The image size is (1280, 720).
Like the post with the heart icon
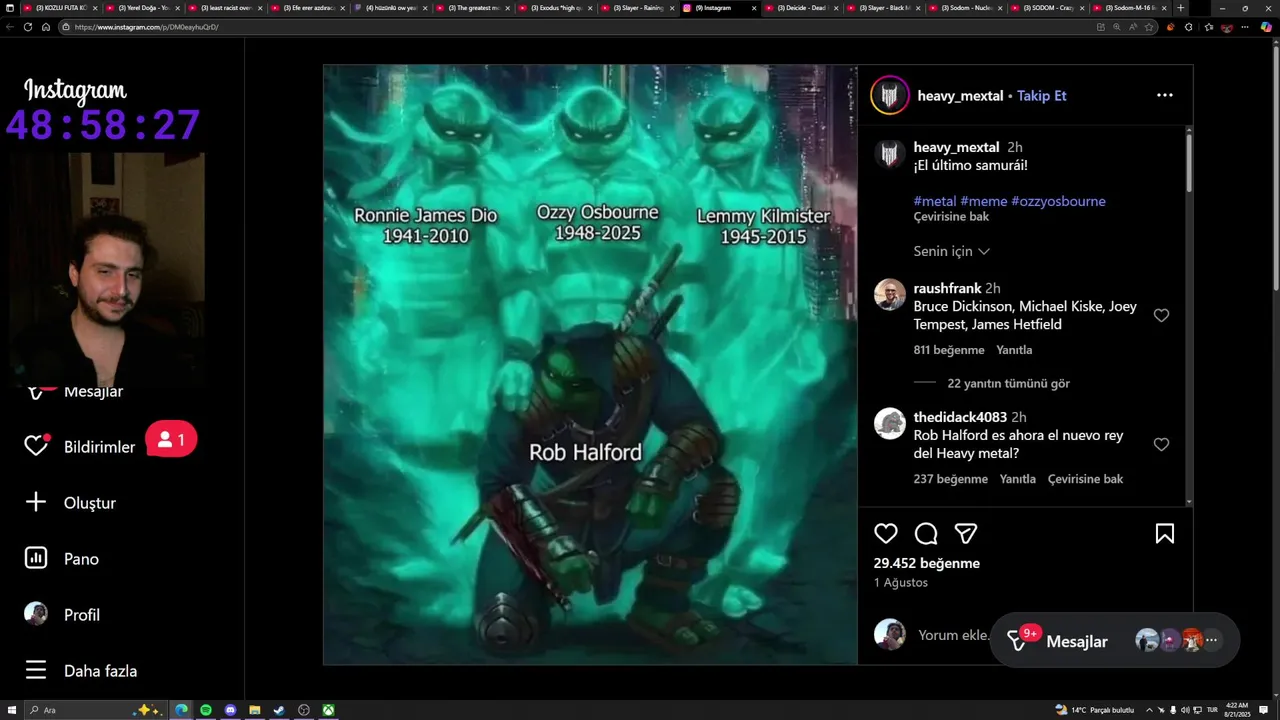(886, 533)
